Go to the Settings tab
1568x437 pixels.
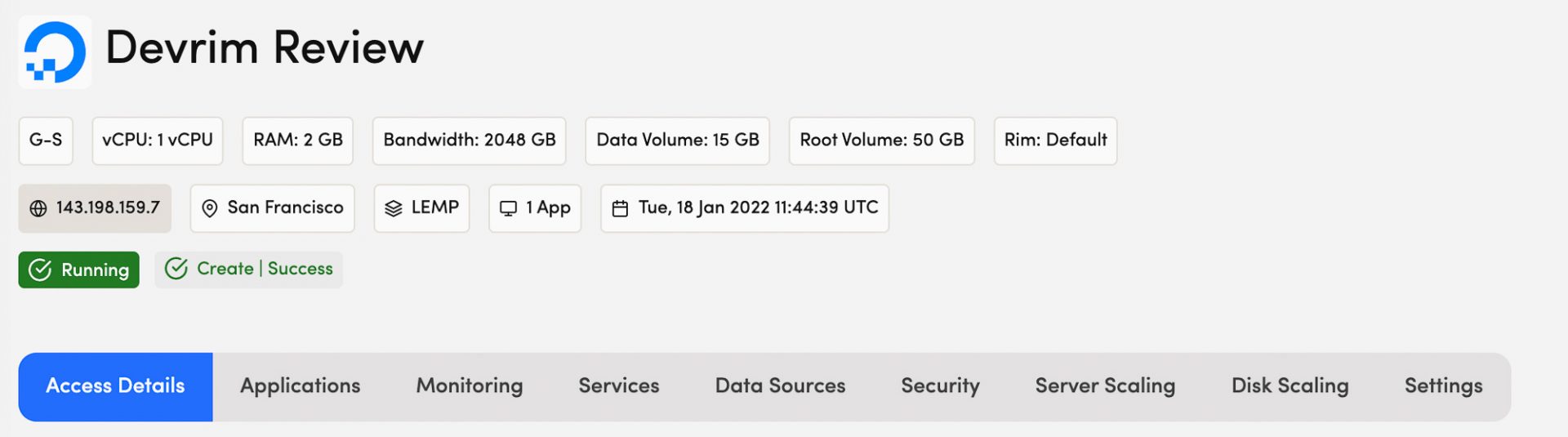[1443, 386]
